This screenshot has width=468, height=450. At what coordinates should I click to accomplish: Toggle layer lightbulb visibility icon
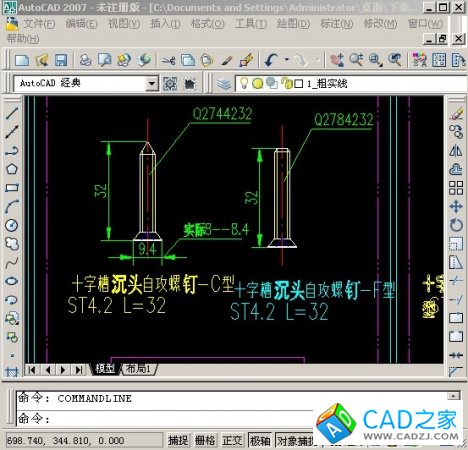pyautogui.click(x=244, y=83)
